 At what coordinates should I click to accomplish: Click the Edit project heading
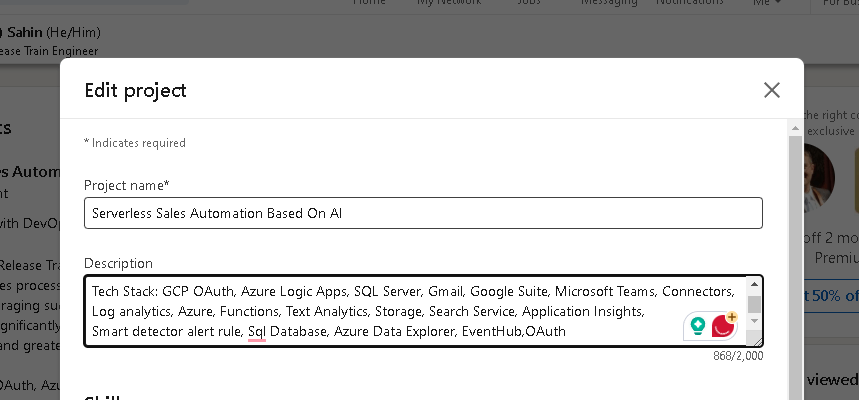pos(135,90)
